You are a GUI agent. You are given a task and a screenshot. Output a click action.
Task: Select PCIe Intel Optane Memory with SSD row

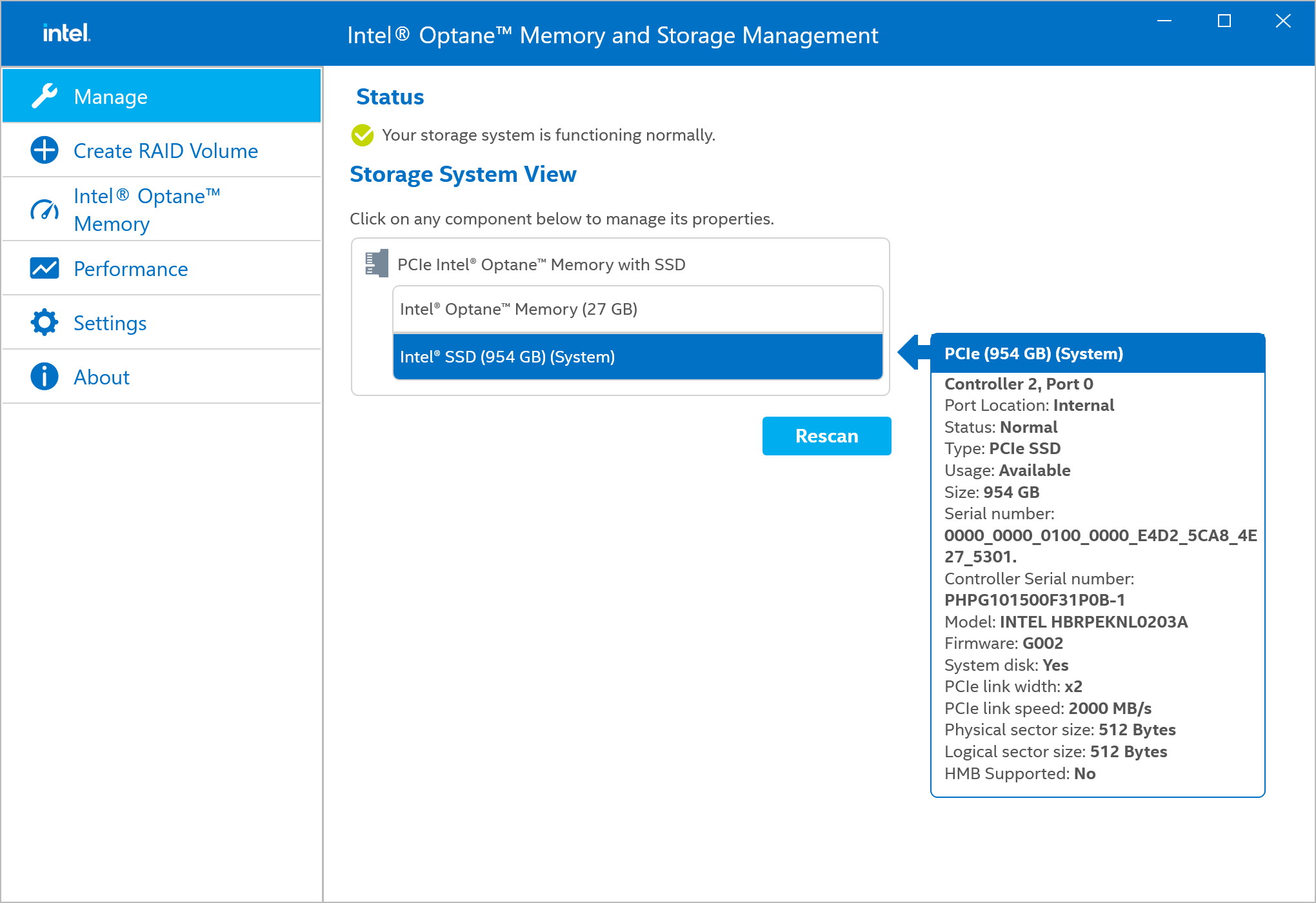(541, 264)
